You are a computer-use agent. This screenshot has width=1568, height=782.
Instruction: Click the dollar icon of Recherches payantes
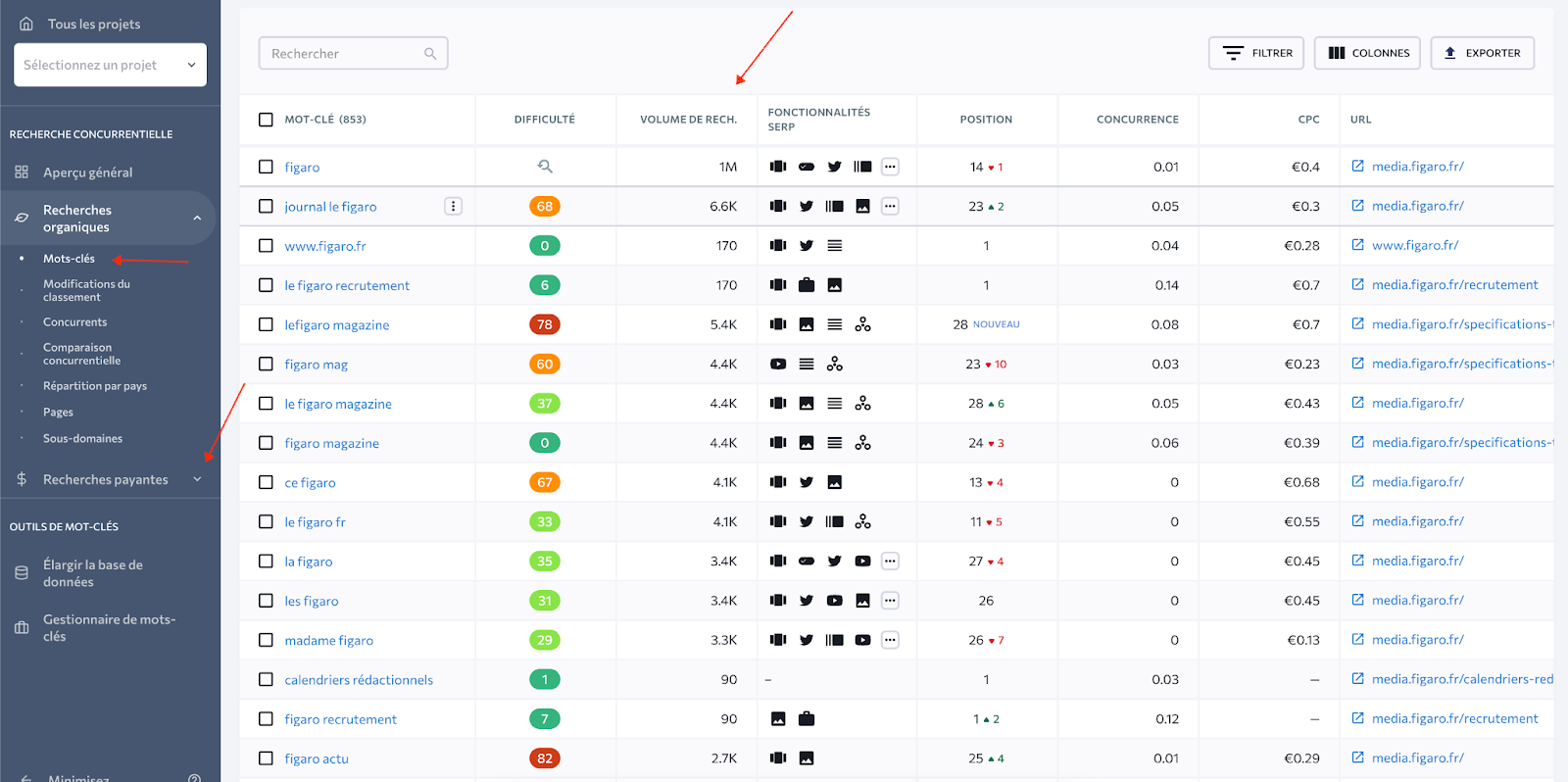[22, 479]
